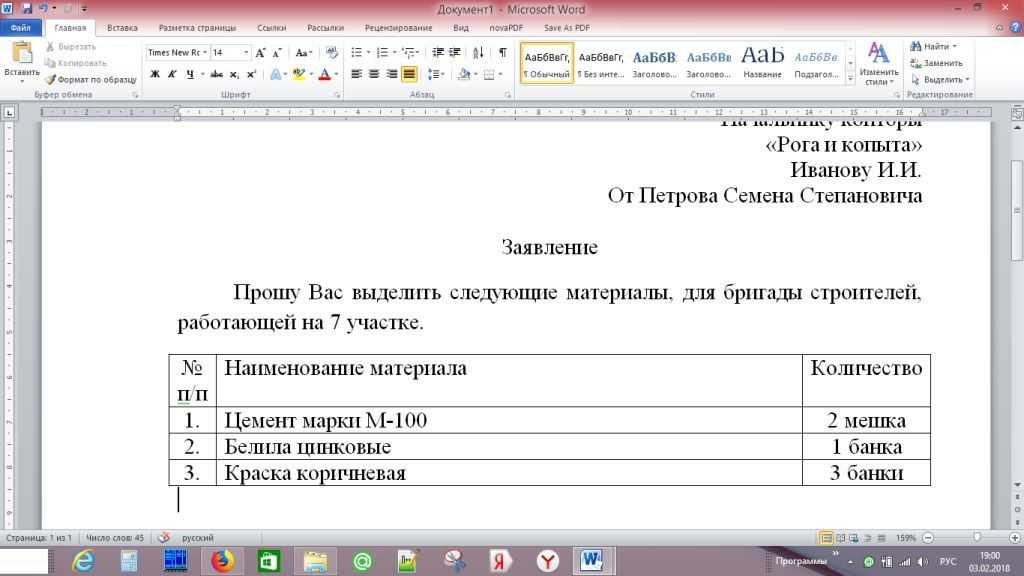Click the paragraph shading icon
The image size is (1024, 576).
click(464, 74)
